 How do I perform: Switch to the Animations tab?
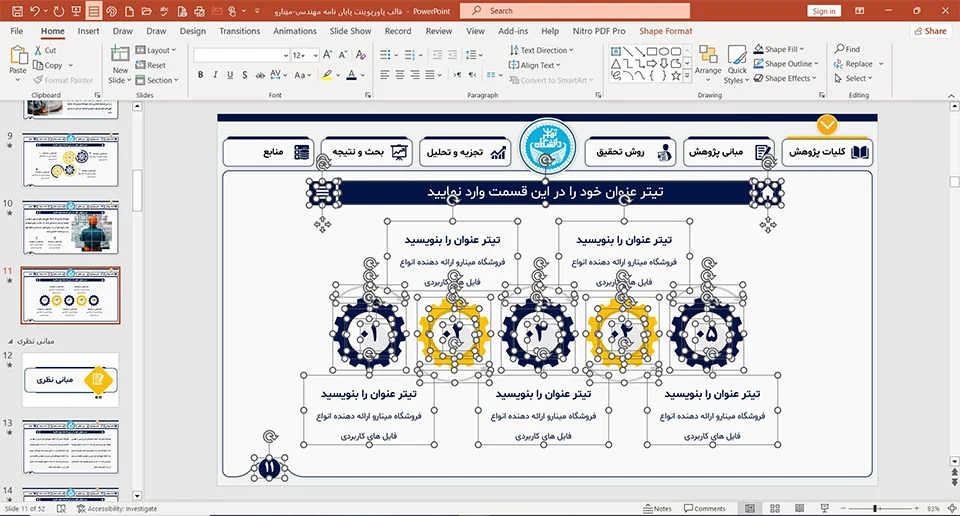tap(294, 31)
